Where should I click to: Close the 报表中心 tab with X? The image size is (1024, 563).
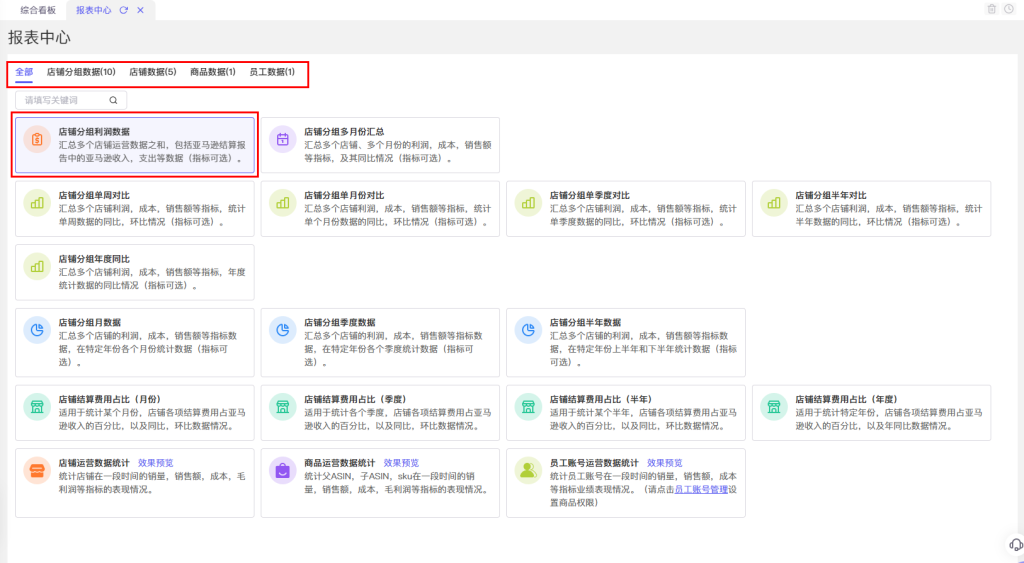(140, 9)
